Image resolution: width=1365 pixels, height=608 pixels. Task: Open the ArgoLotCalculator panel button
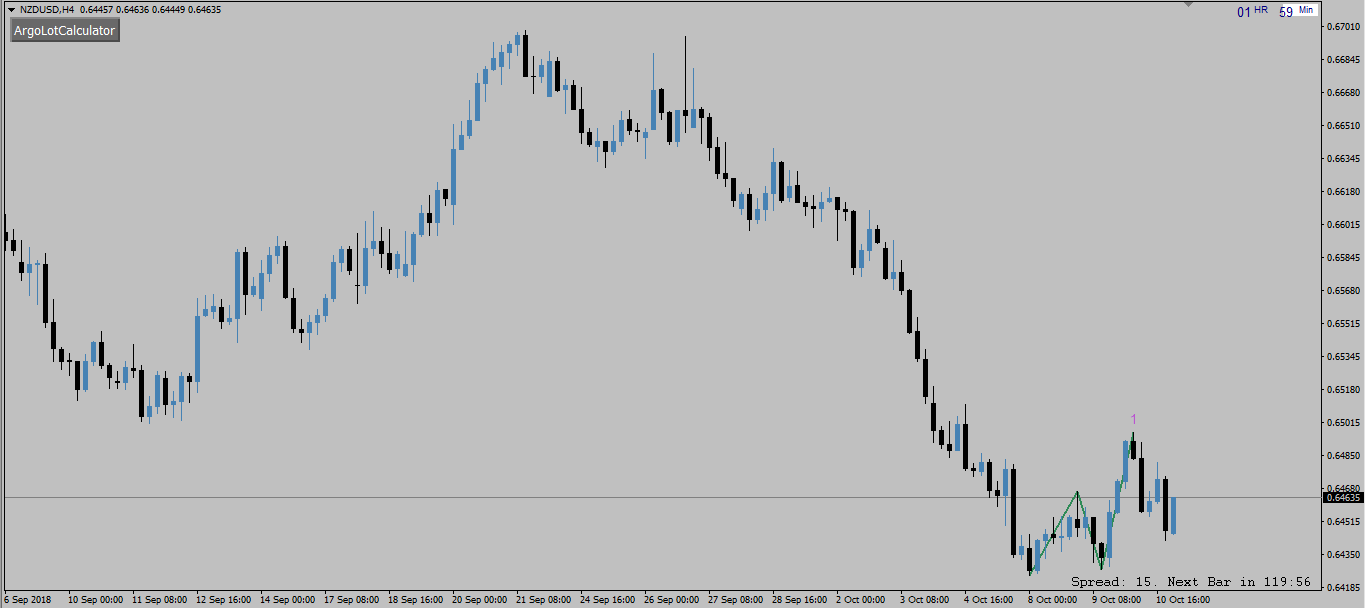click(65, 31)
